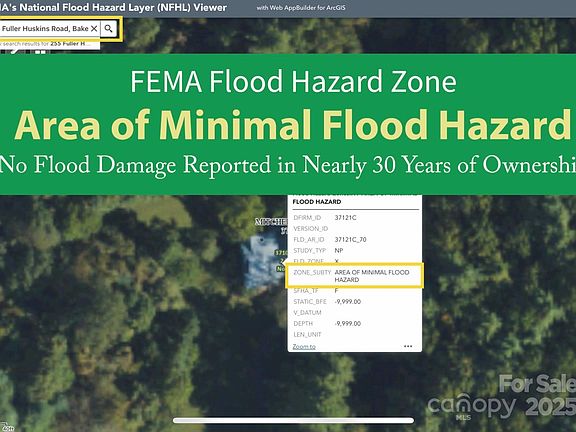Image resolution: width=576 pixels, height=432 pixels.
Task: Click the FLOOD HAZARD popup header
Action: click(317, 202)
